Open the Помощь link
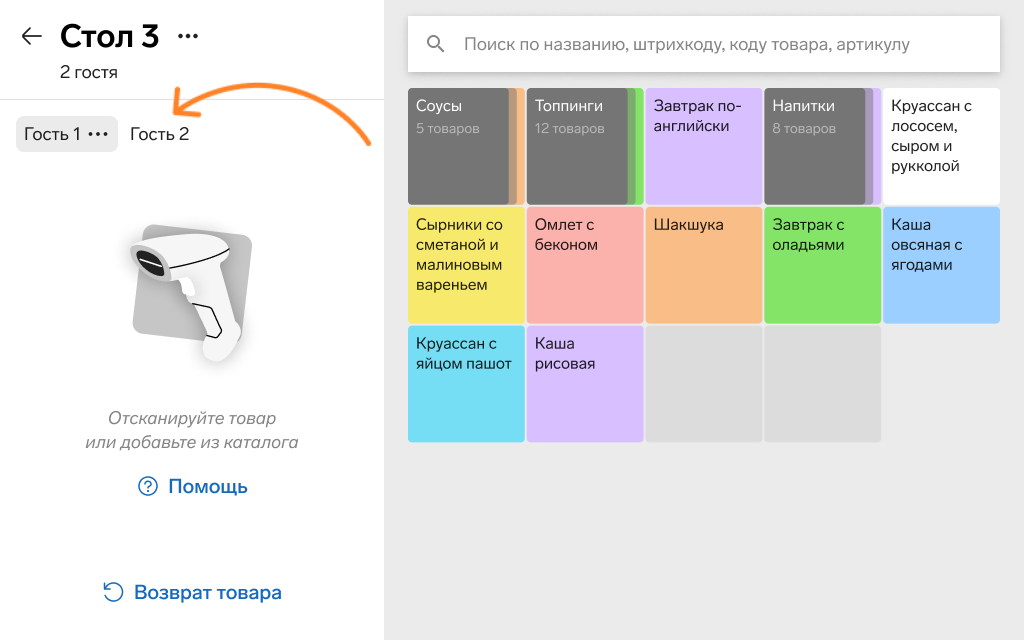 [207, 487]
